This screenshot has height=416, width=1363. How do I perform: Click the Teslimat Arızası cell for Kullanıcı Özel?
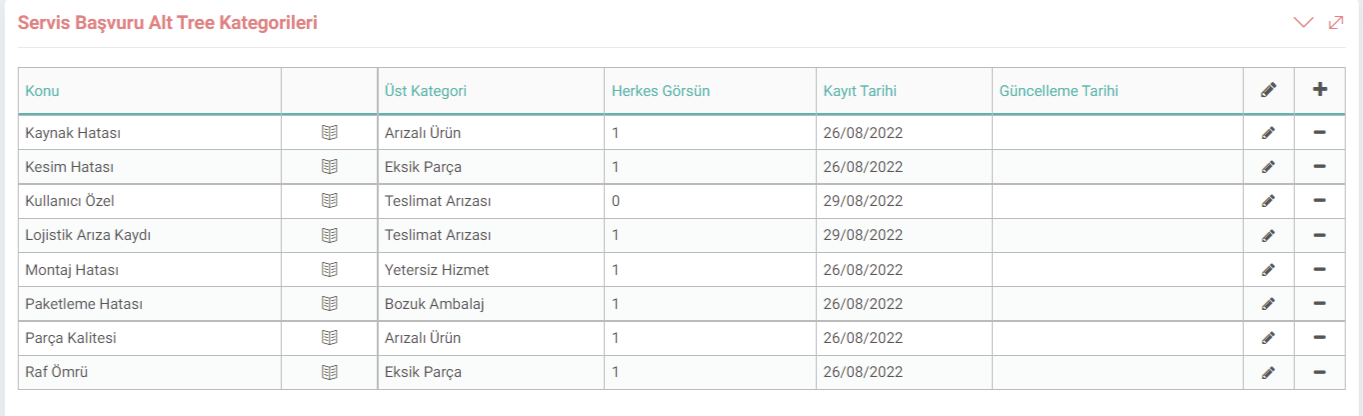(438, 201)
